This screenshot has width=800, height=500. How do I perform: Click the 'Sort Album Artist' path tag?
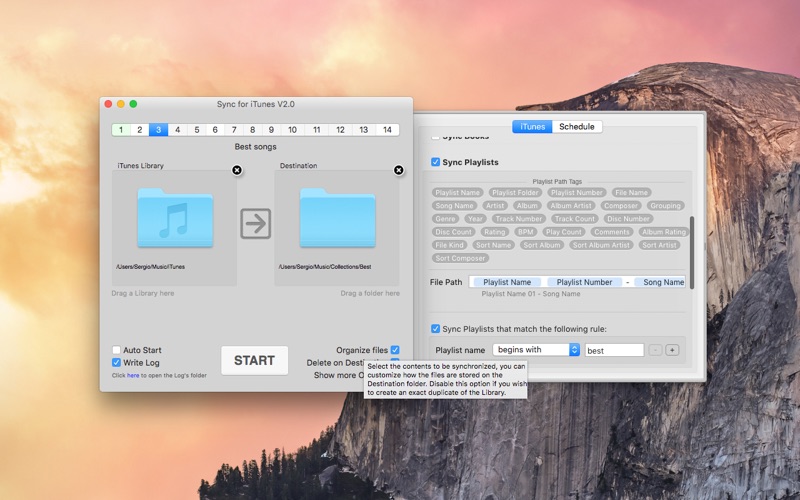click(x=601, y=245)
